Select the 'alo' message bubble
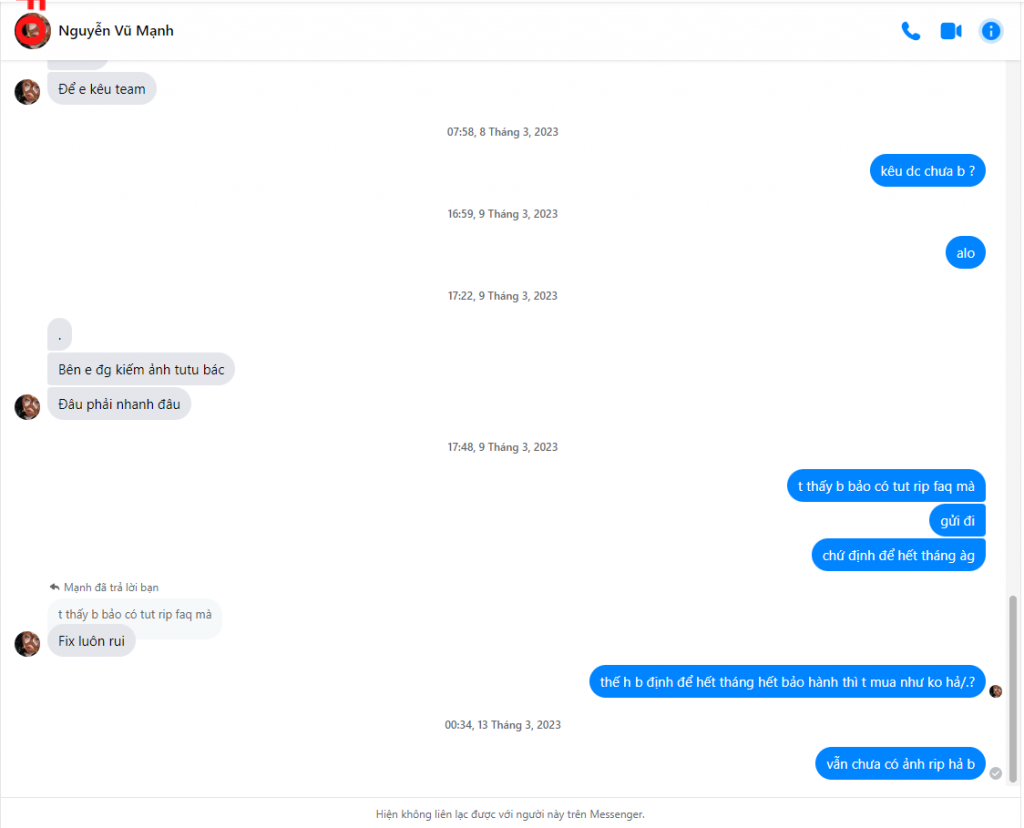The width and height of the screenshot is (1024, 828). point(965,253)
